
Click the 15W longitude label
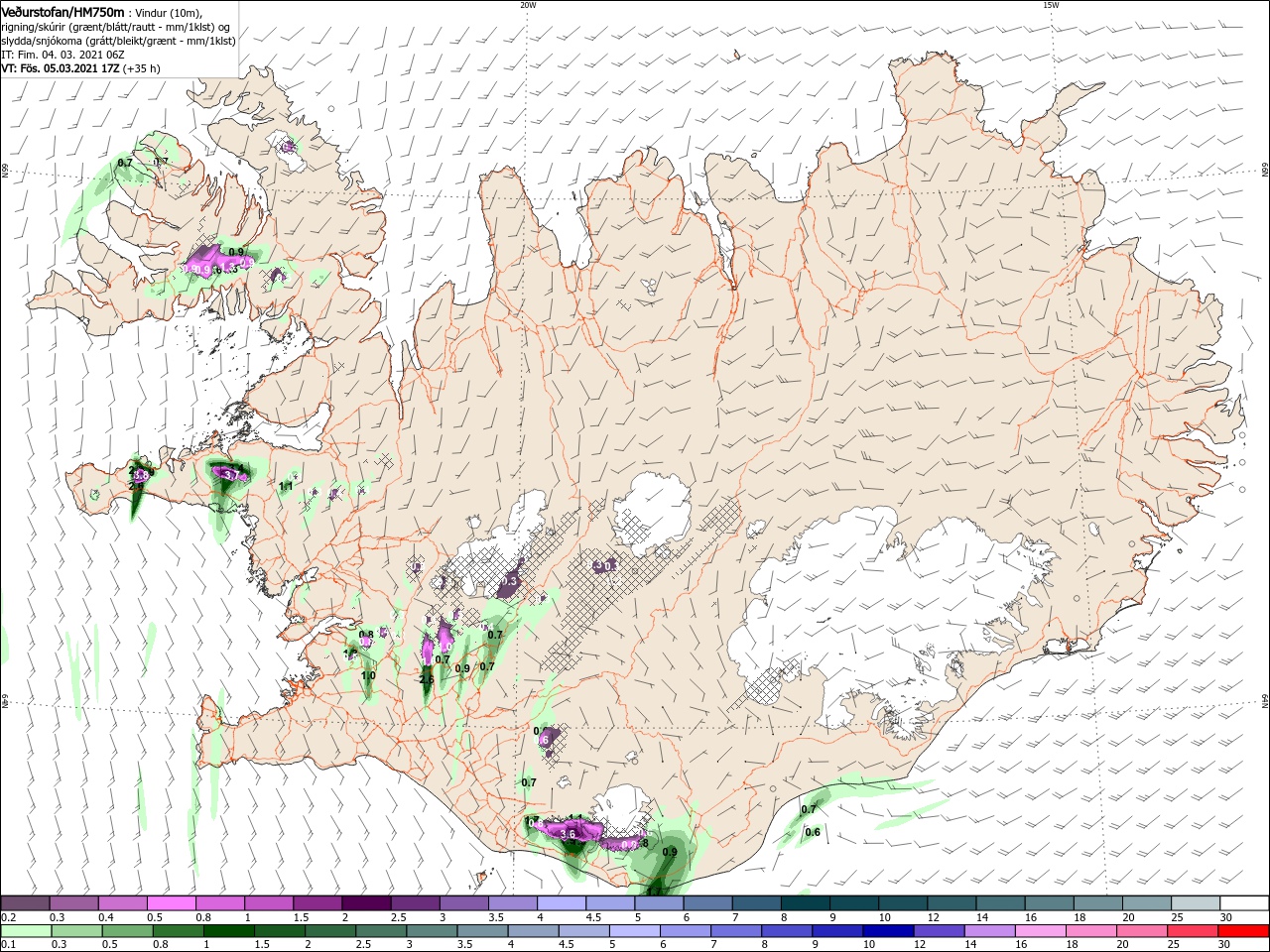pos(1051,5)
